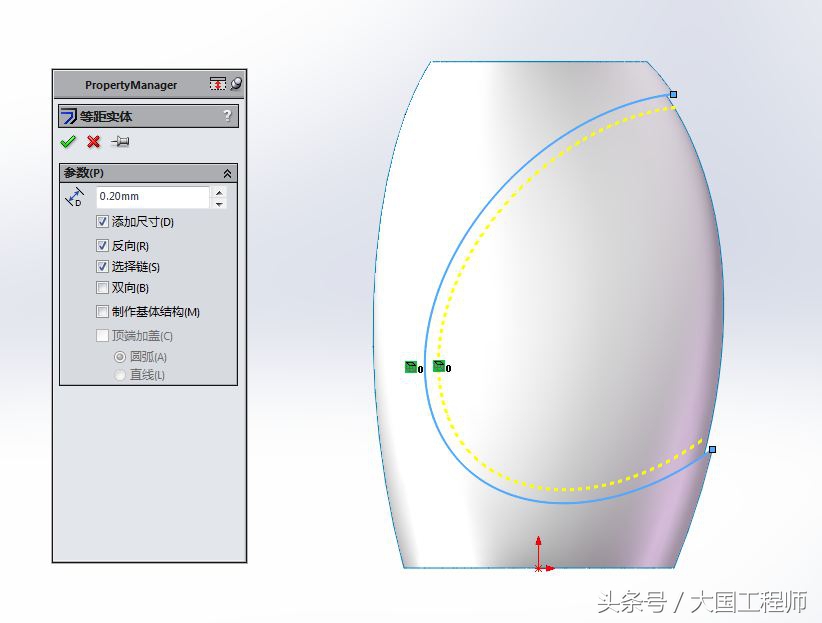Click inside the 0.20mm value field
This screenshot has width=822, height=623.
click(x=150, y=196)
